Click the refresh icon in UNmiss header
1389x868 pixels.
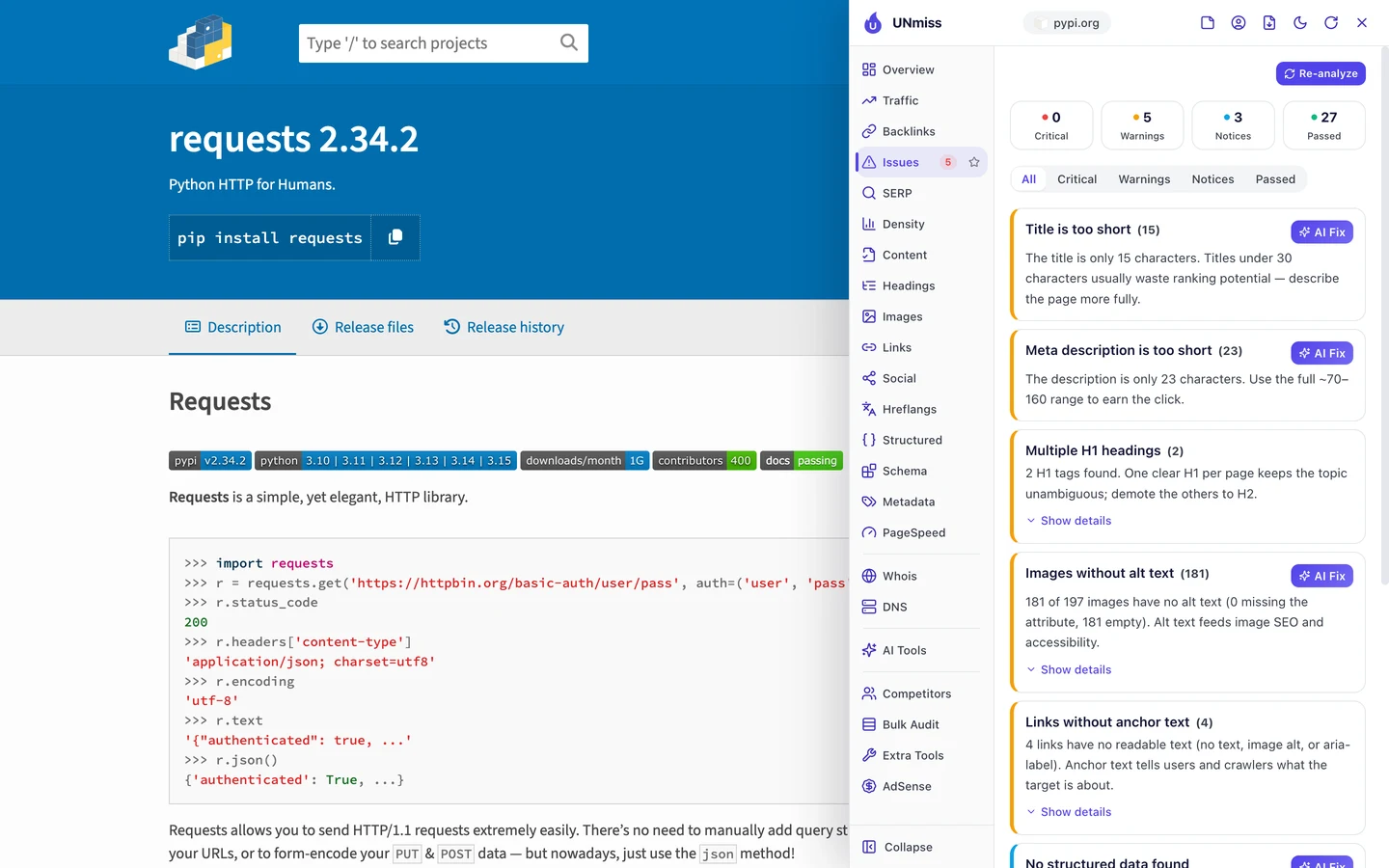[1331, 23]
